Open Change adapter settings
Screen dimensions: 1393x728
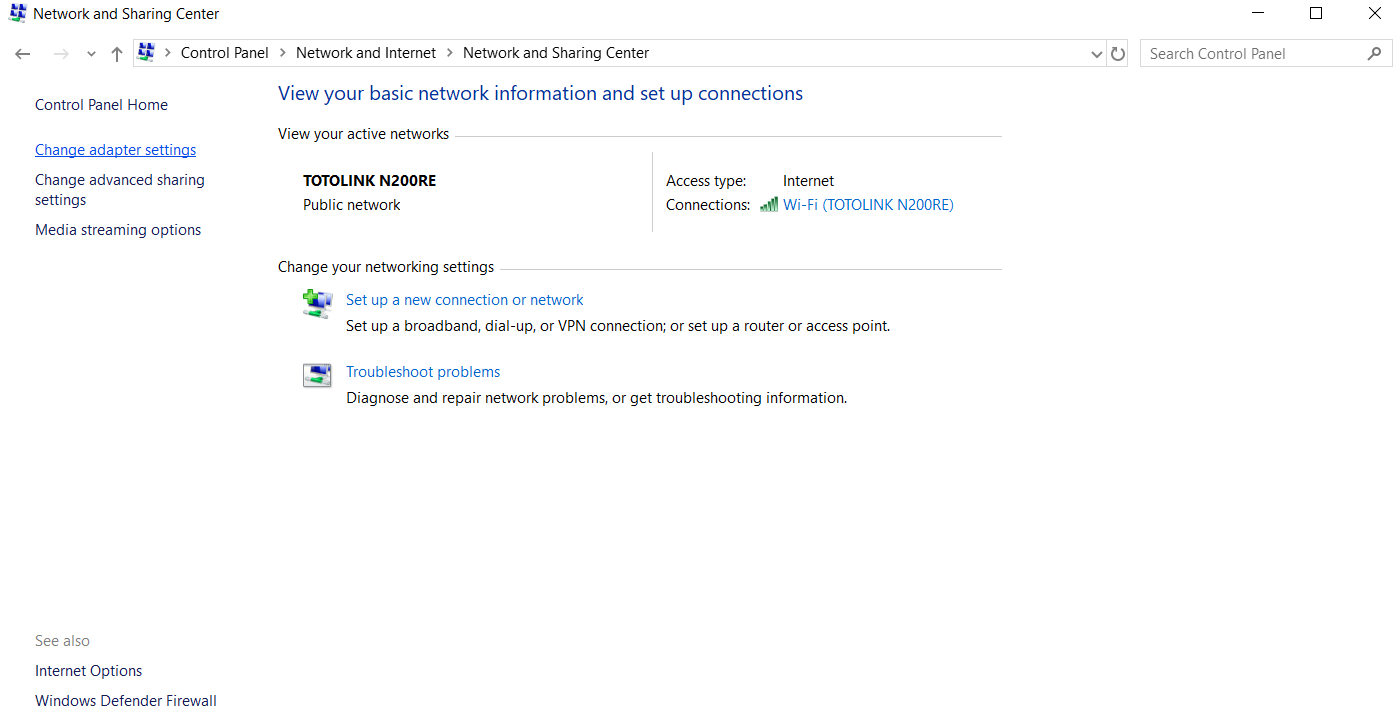click(116, 150)
